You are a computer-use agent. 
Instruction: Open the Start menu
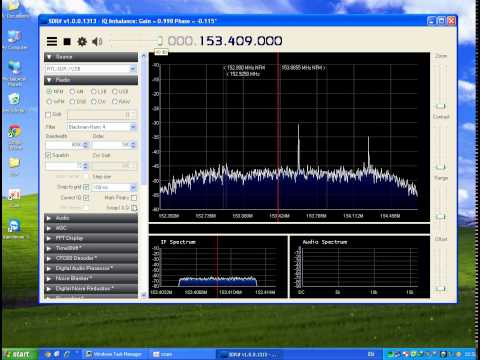point(19,354)
